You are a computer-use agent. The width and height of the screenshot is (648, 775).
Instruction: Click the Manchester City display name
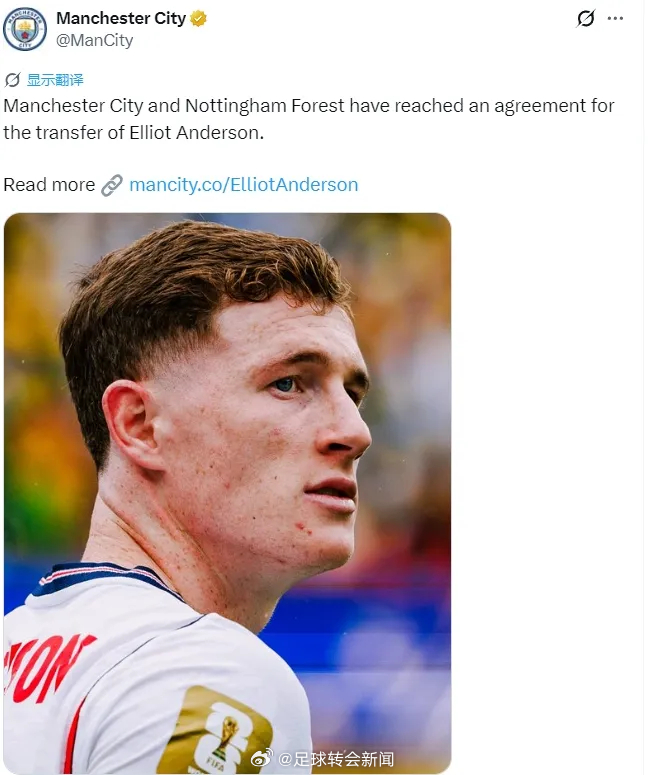pos(121,18)
